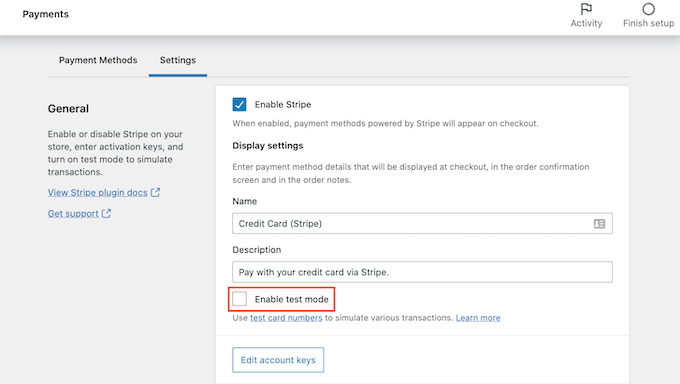
Task: Click the Enable Stripe label text
Action: click(x=283, y=105)
